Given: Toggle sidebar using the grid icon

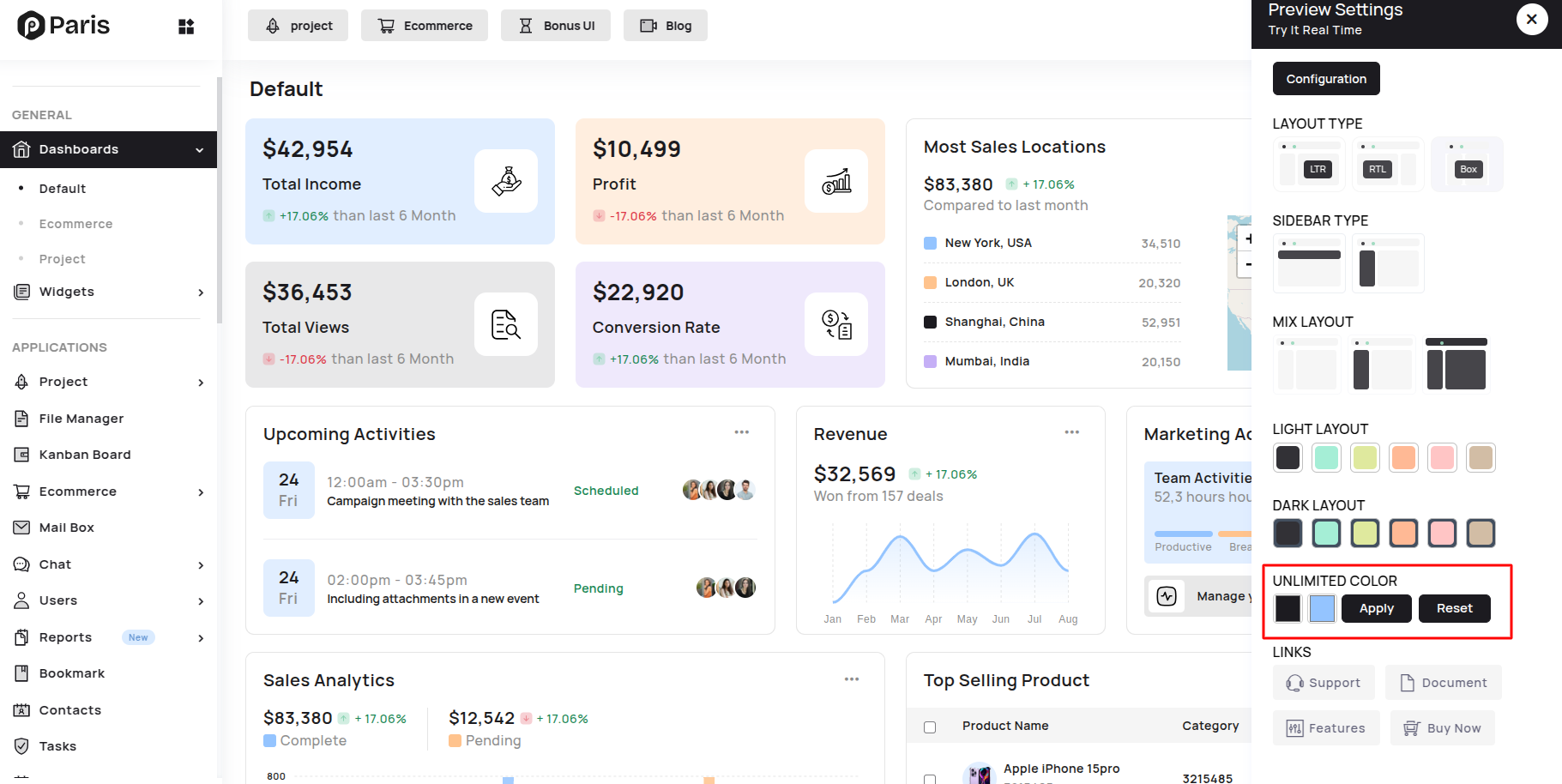Looking at the screenshot, I should tap(186, 27).
